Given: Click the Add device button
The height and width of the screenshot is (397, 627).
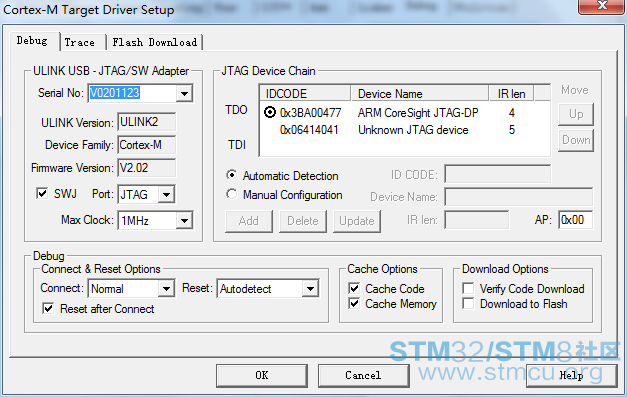Looking at the screenshot, I should pos(249,221).
